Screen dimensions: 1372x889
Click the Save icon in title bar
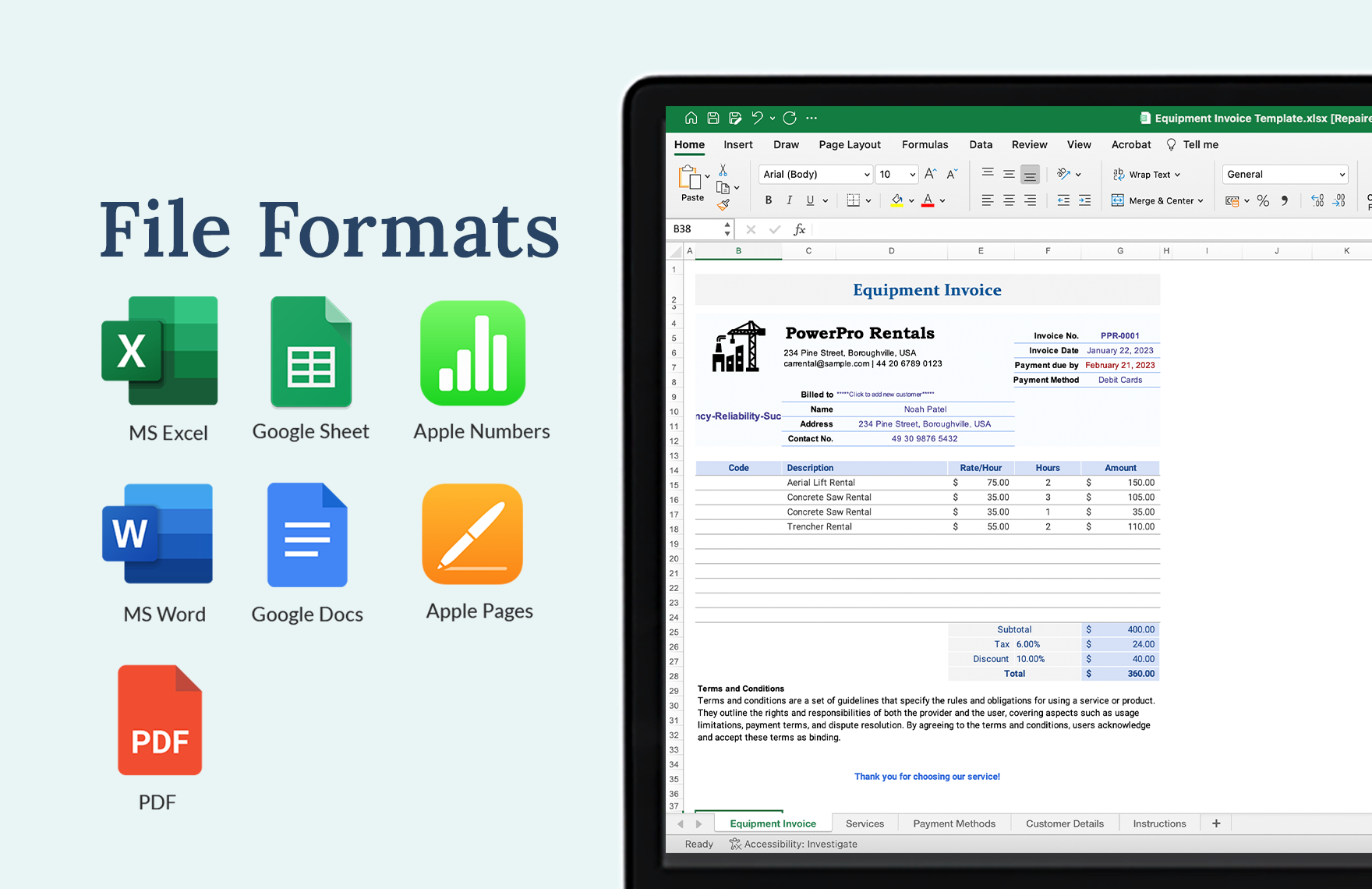[x=713, y=118]
